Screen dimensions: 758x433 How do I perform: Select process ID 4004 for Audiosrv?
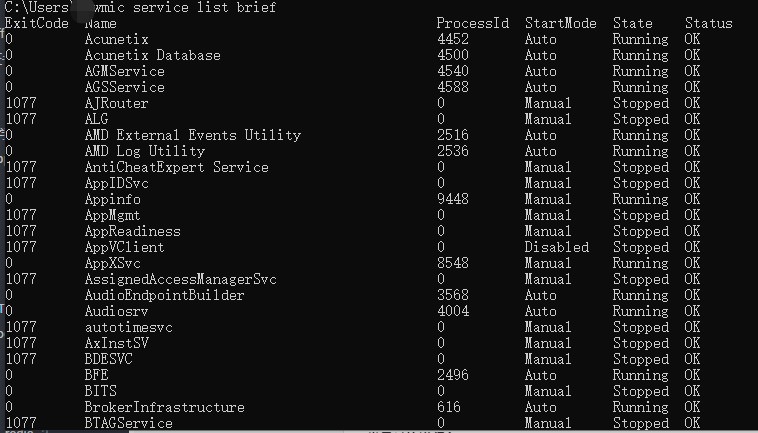coord(452,311)
